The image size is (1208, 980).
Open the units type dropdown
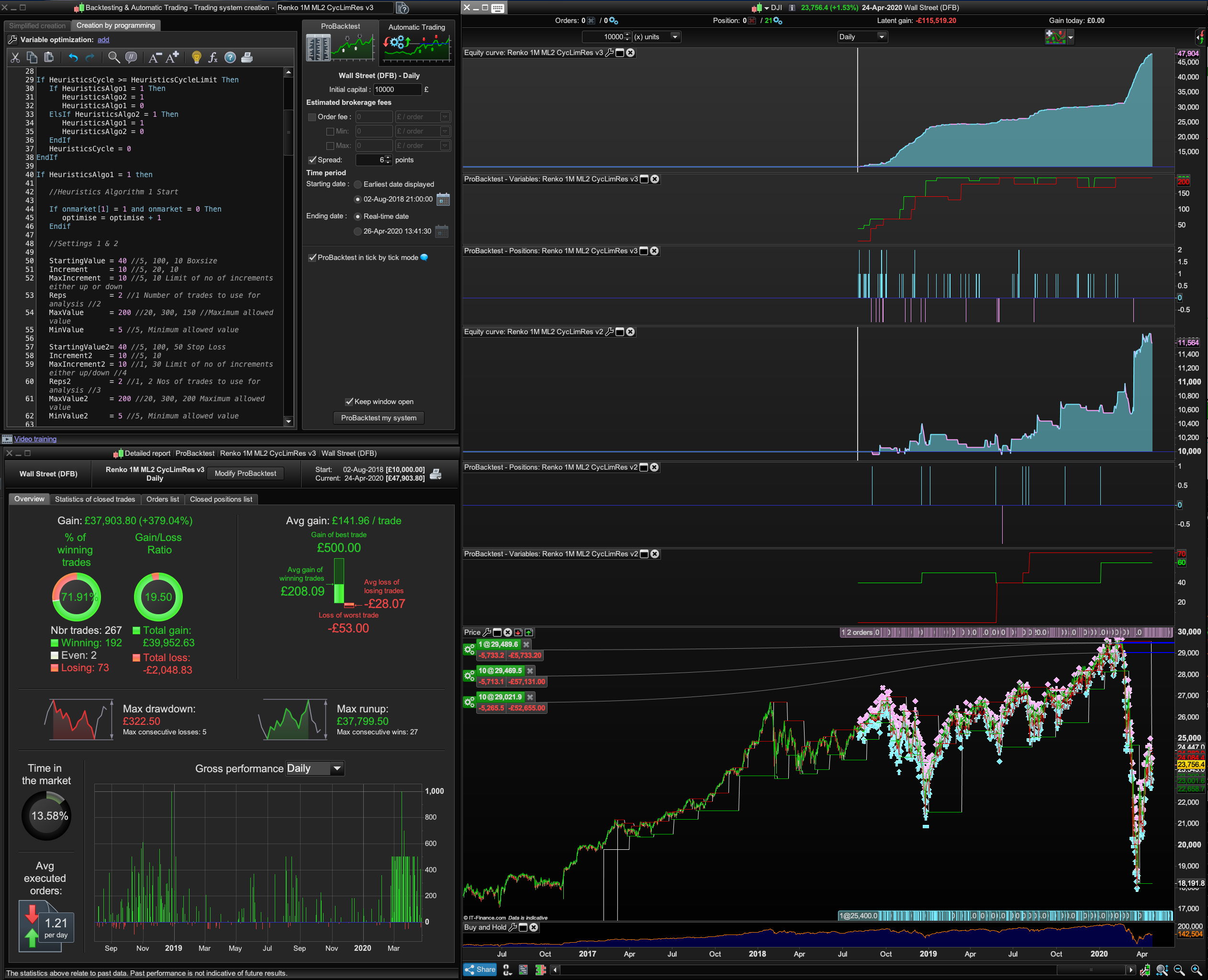675,37
